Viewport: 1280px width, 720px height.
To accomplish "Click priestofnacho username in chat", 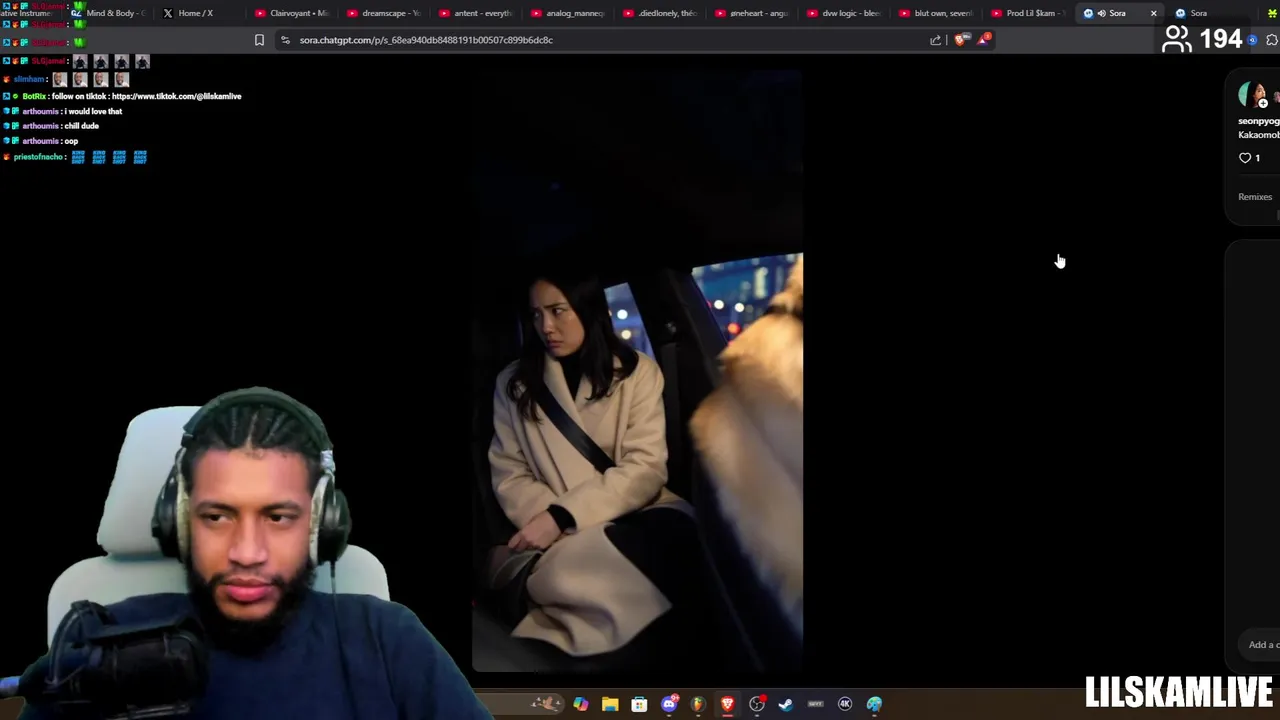I will pos(39,157).
